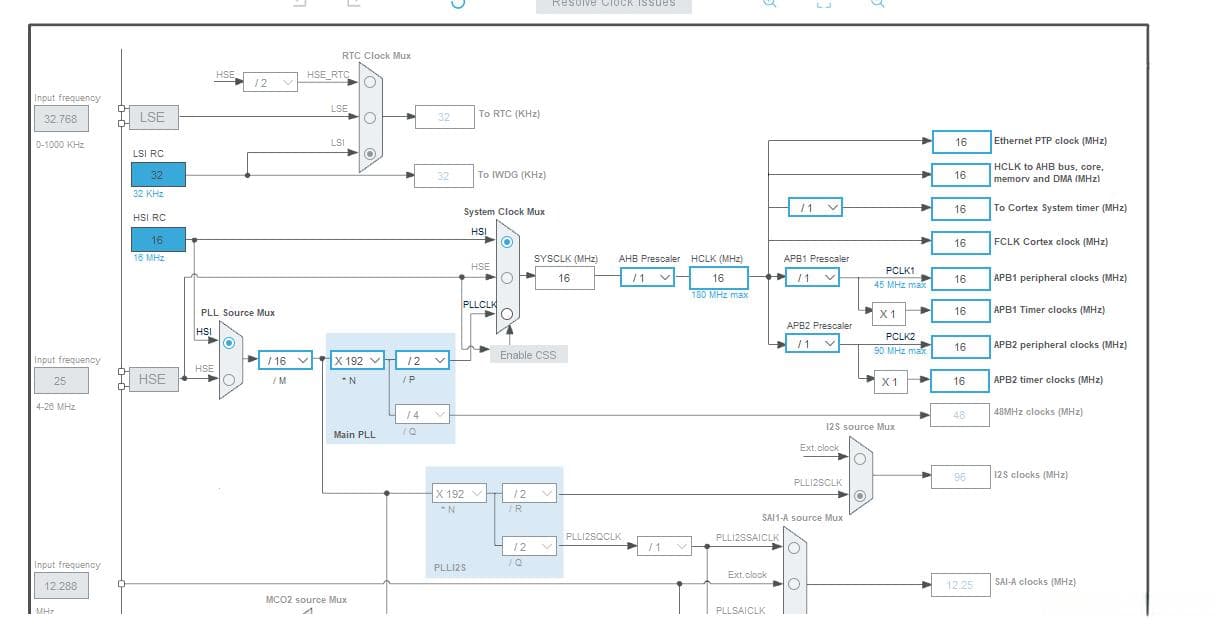Select HSI in the System Clock Mux

coord(507,241)
